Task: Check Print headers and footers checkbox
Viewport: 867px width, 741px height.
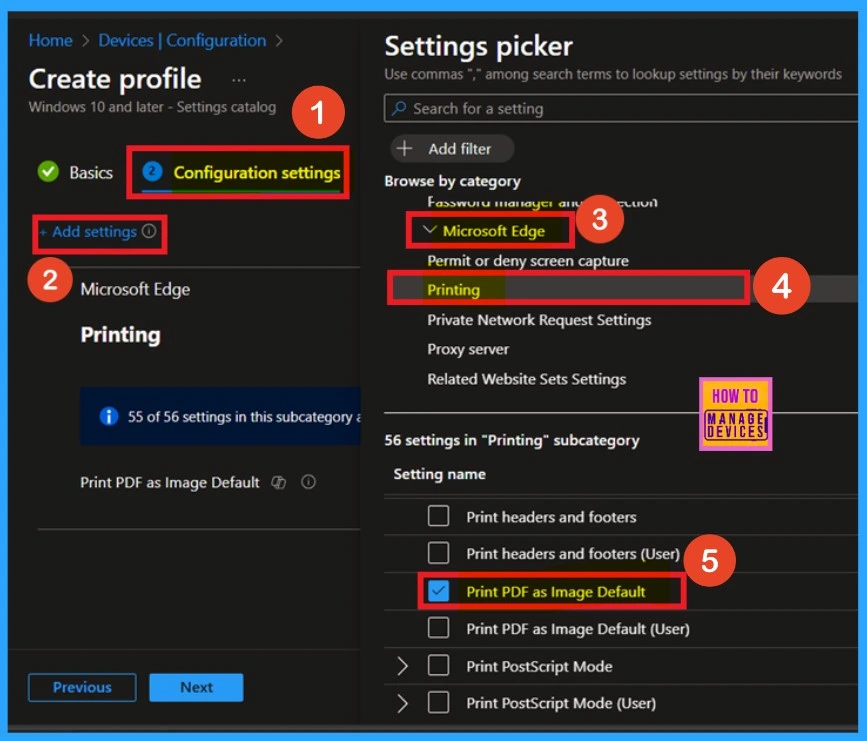Action: [x=438, y=516]
